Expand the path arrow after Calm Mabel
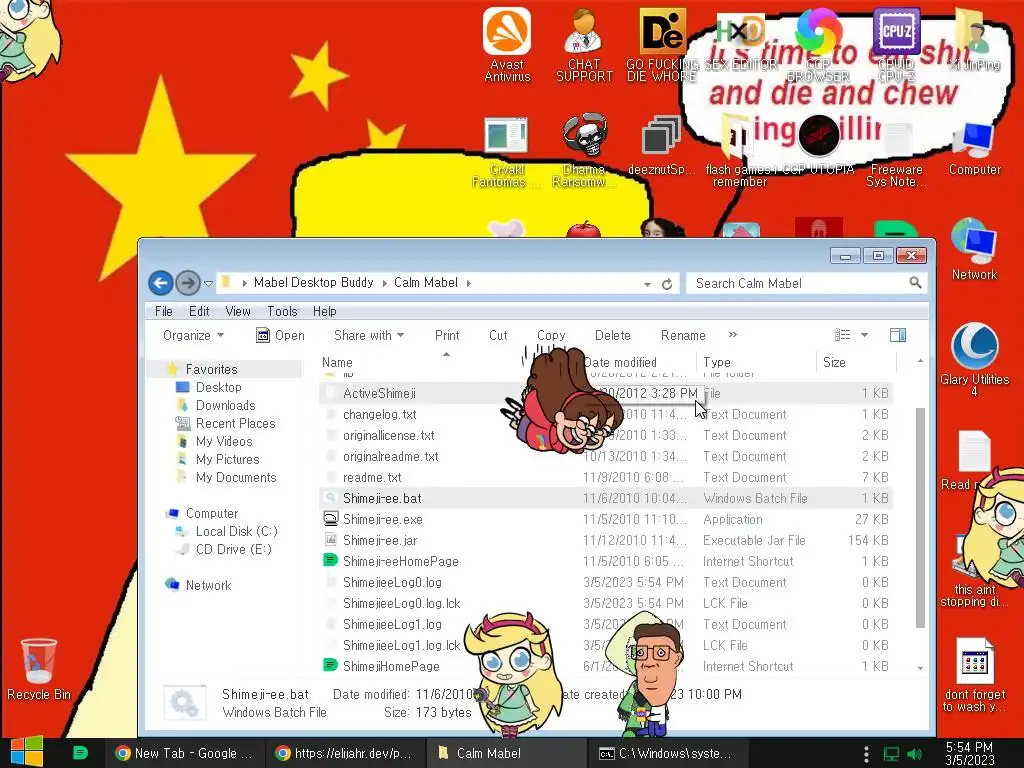 (x=468, y=283)
